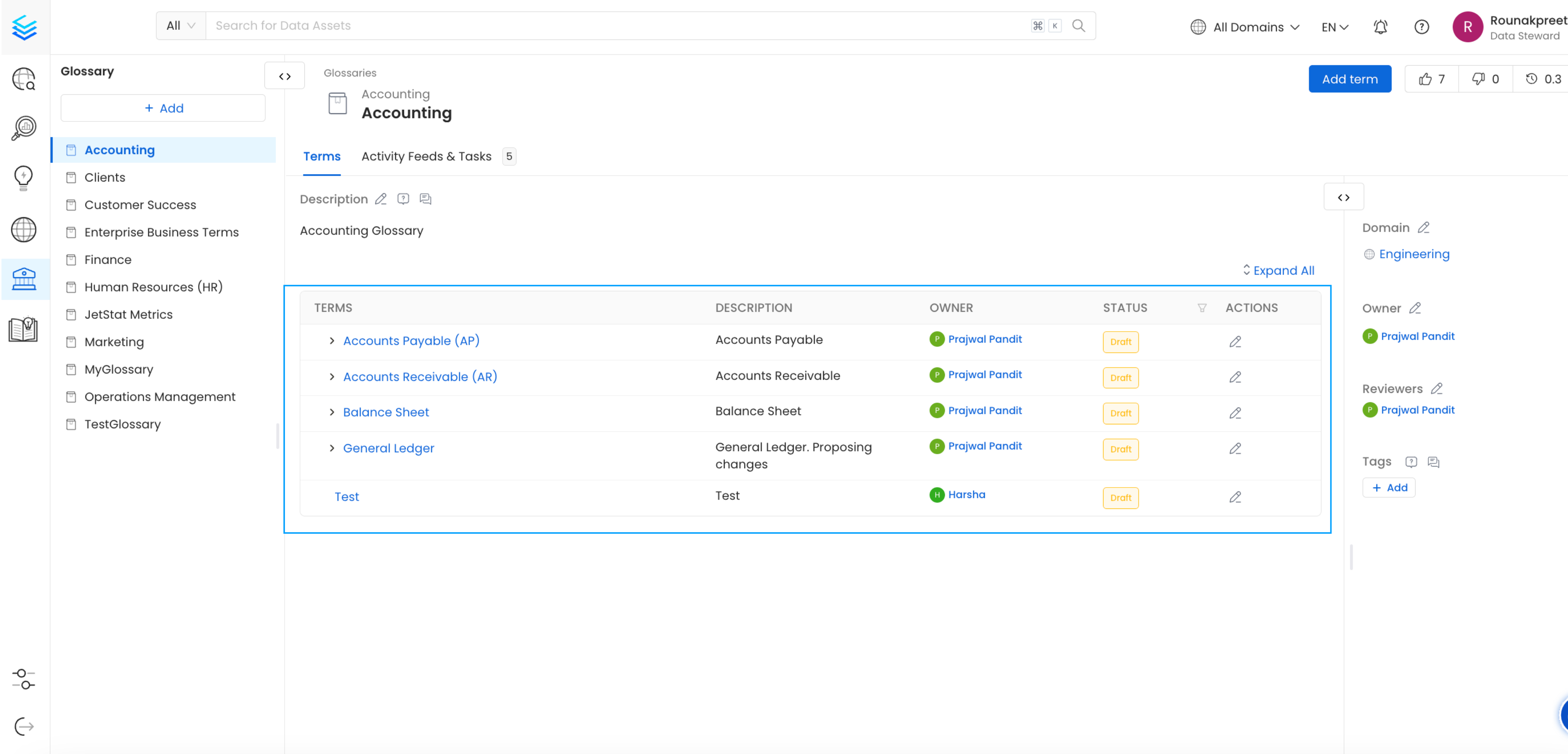Edit the General Ledger term
This screenshot has height=754, width=1568.
(1235, 449)
